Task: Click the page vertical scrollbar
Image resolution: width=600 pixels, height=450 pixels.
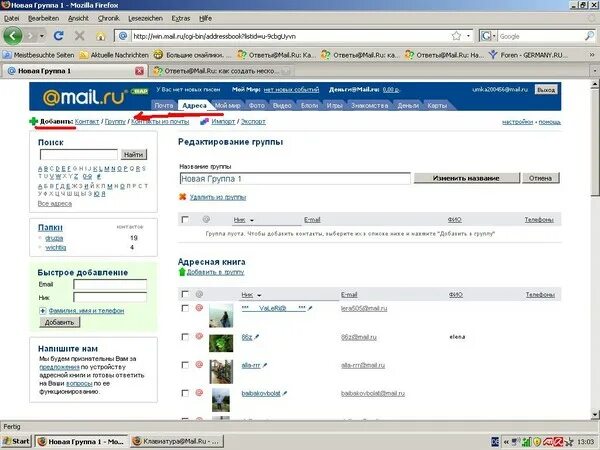Action: point(595,249)
